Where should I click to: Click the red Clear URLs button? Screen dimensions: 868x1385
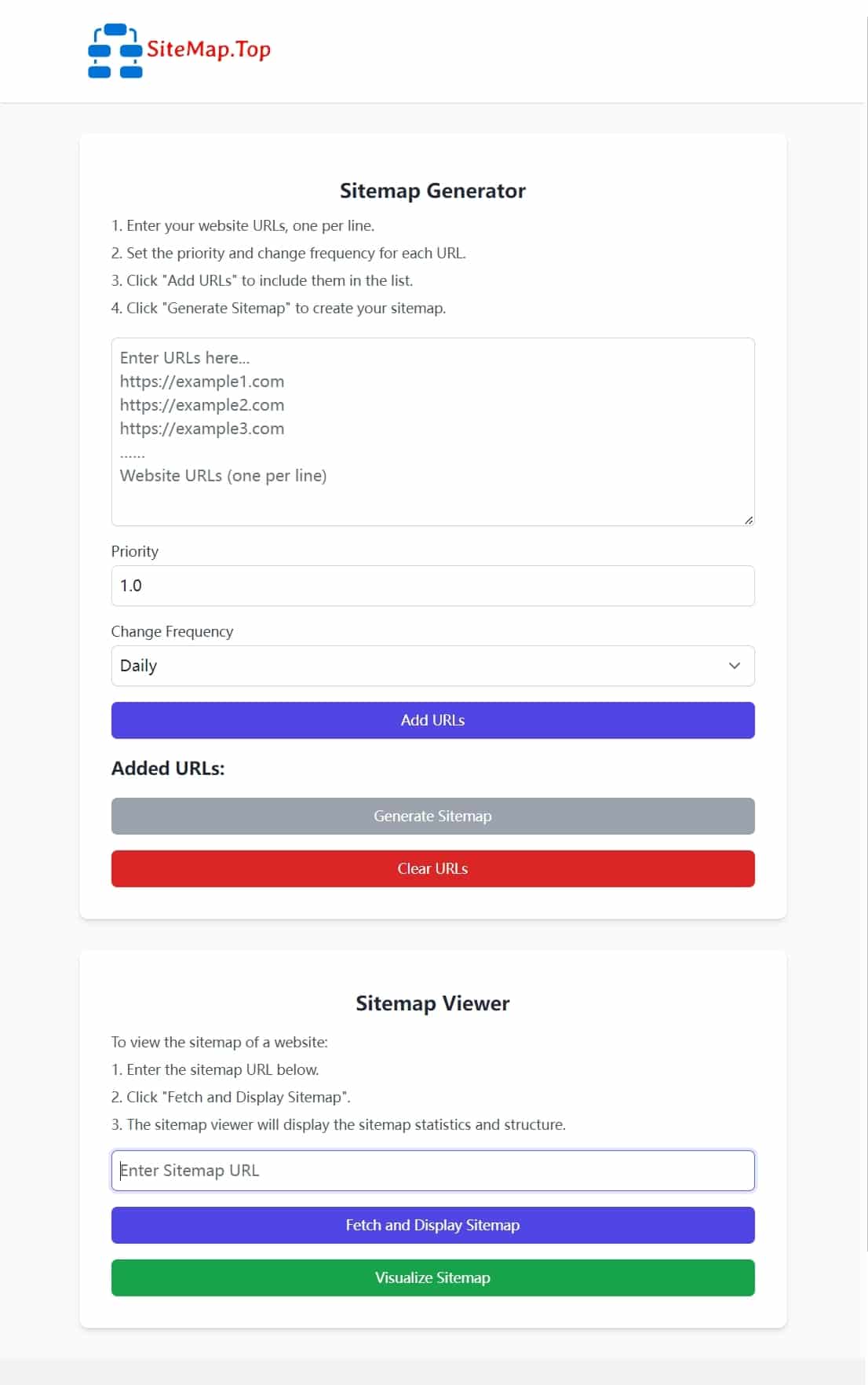(432, 868)
